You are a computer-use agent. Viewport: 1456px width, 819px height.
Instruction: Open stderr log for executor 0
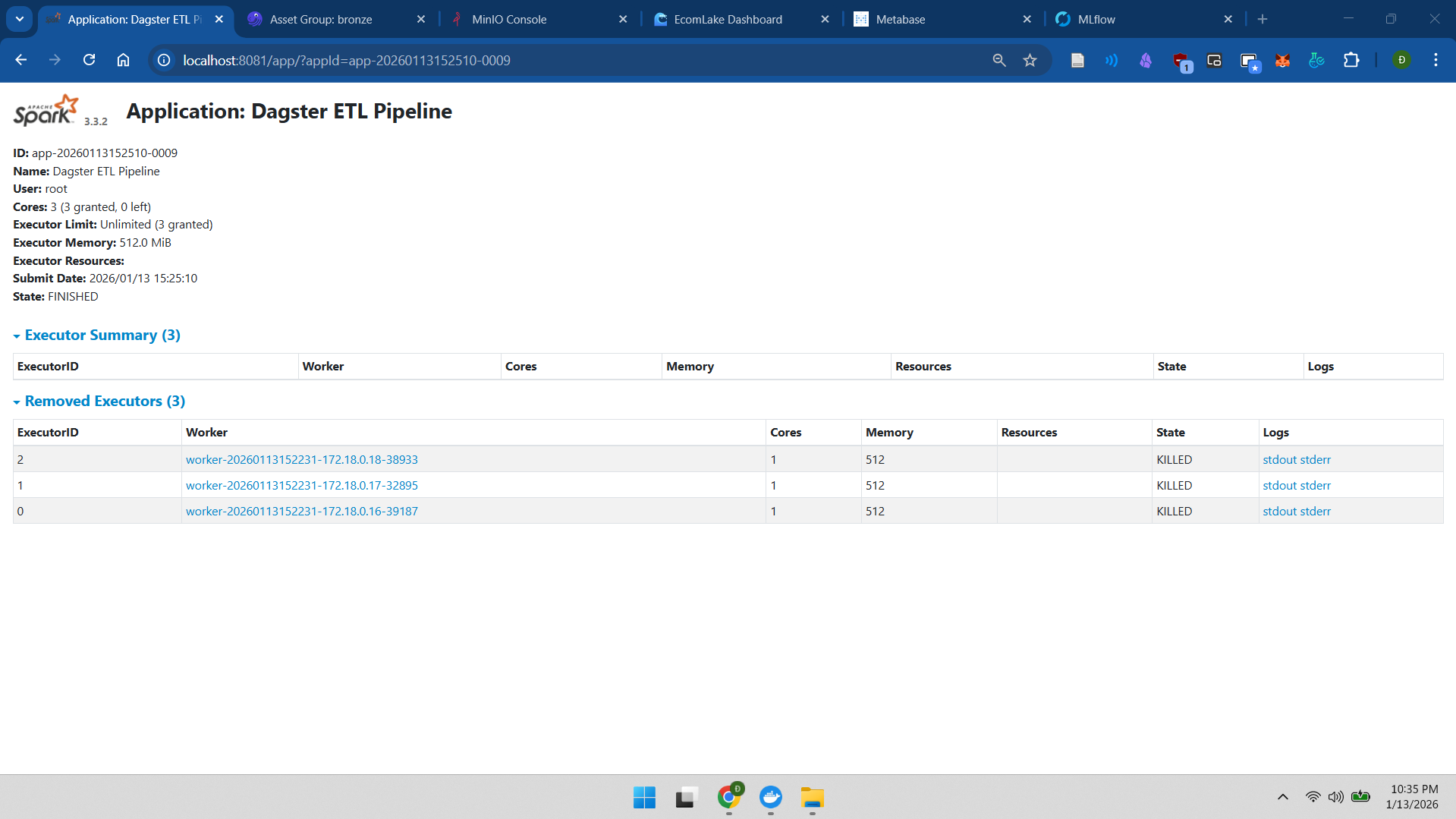(x=1316, y=511)
